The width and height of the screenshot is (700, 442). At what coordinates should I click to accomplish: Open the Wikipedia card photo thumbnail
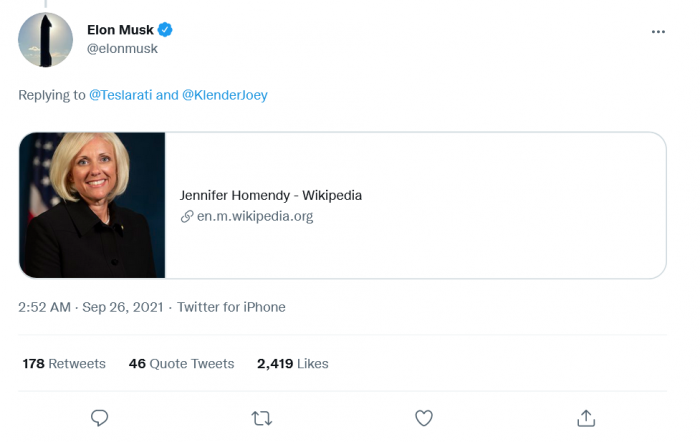pyautogui.click(x=92, y=205)
